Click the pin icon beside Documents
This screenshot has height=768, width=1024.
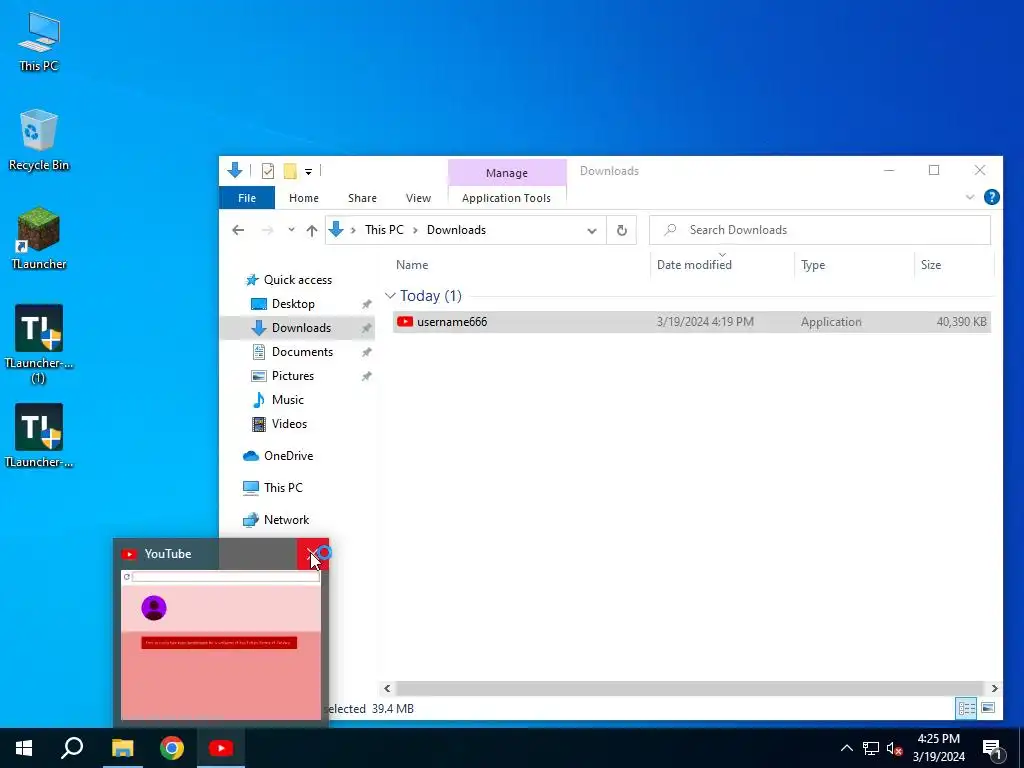click(x=367, y=353)
